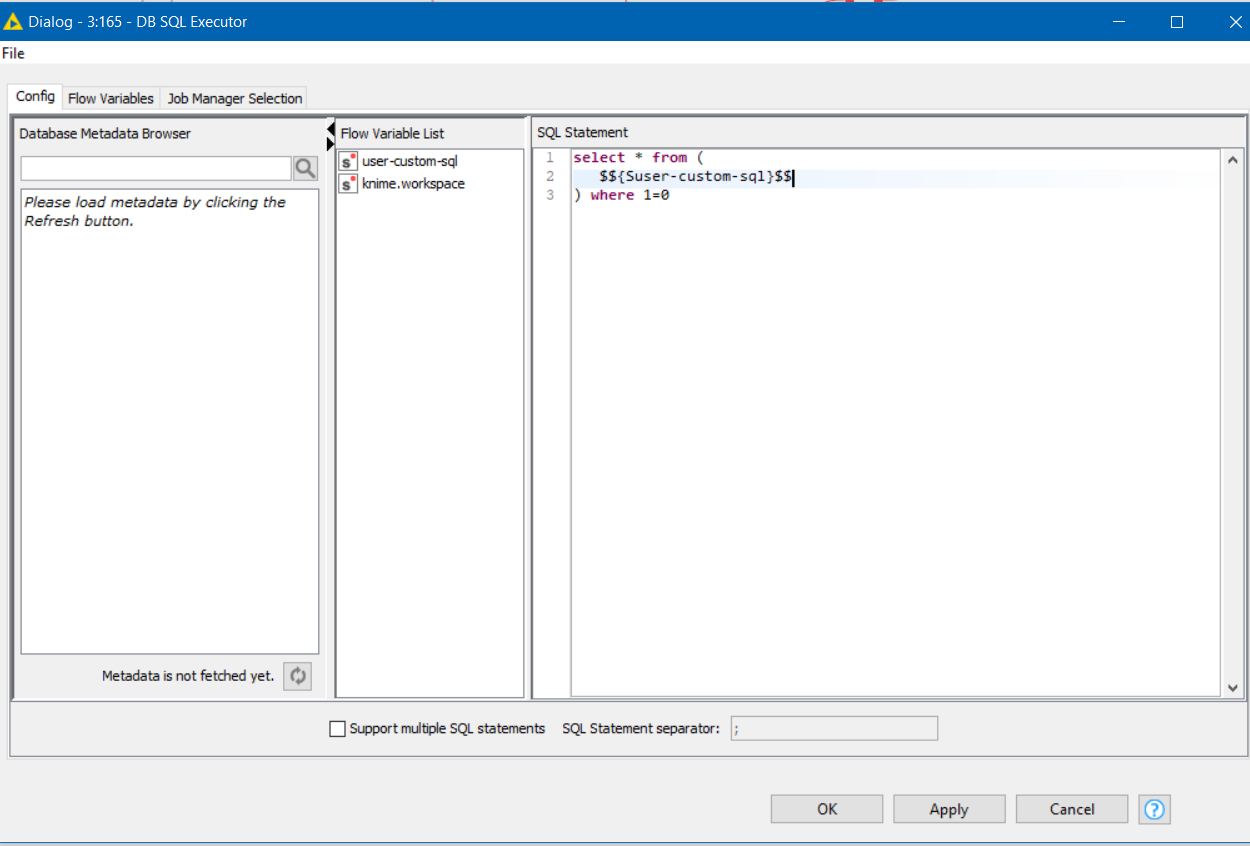This screenshot has height=846, width=1250.
Task: Cancel the dialog
Action: [x=1071, y=809]
